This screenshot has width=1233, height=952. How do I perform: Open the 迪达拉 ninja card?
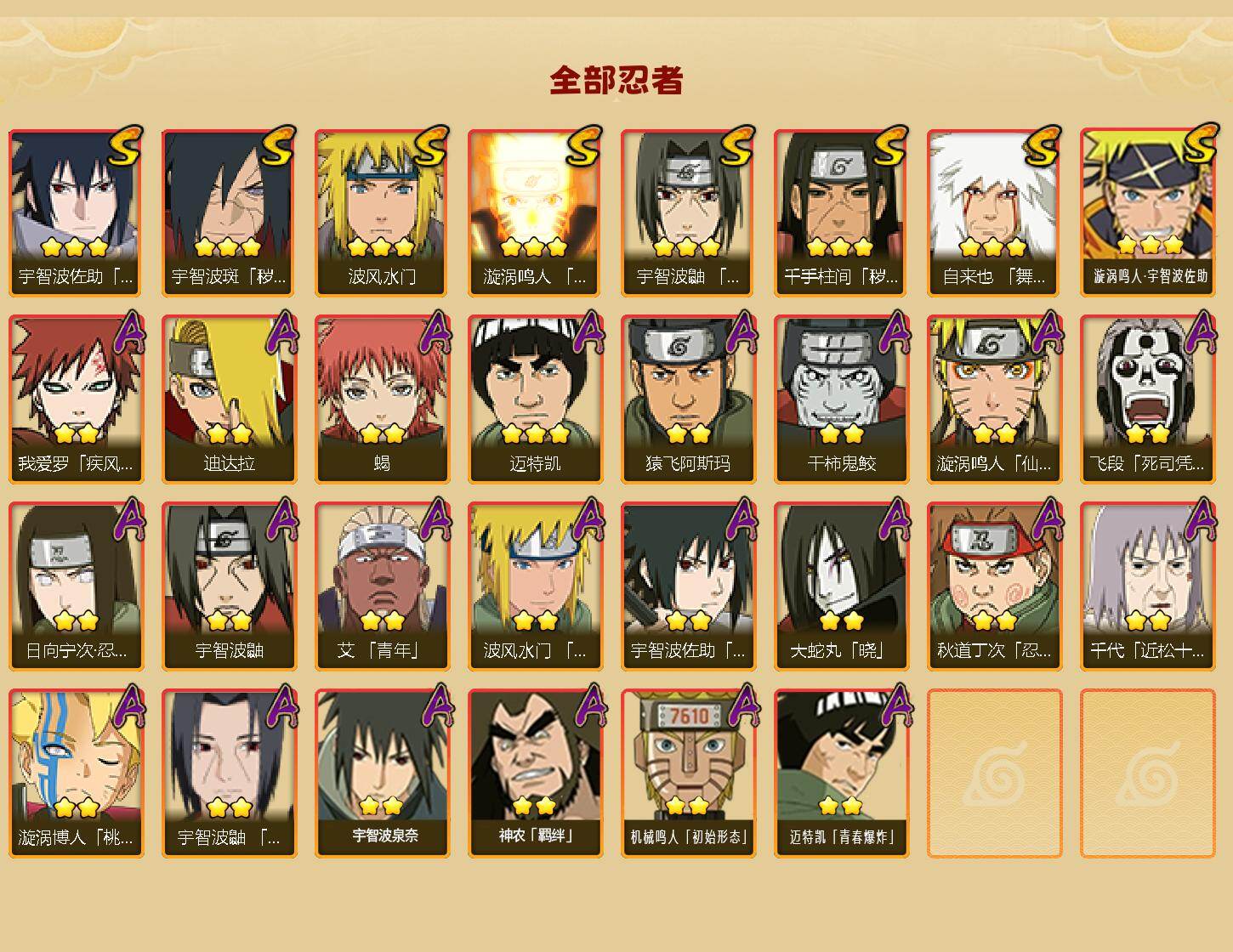point(229,399)
